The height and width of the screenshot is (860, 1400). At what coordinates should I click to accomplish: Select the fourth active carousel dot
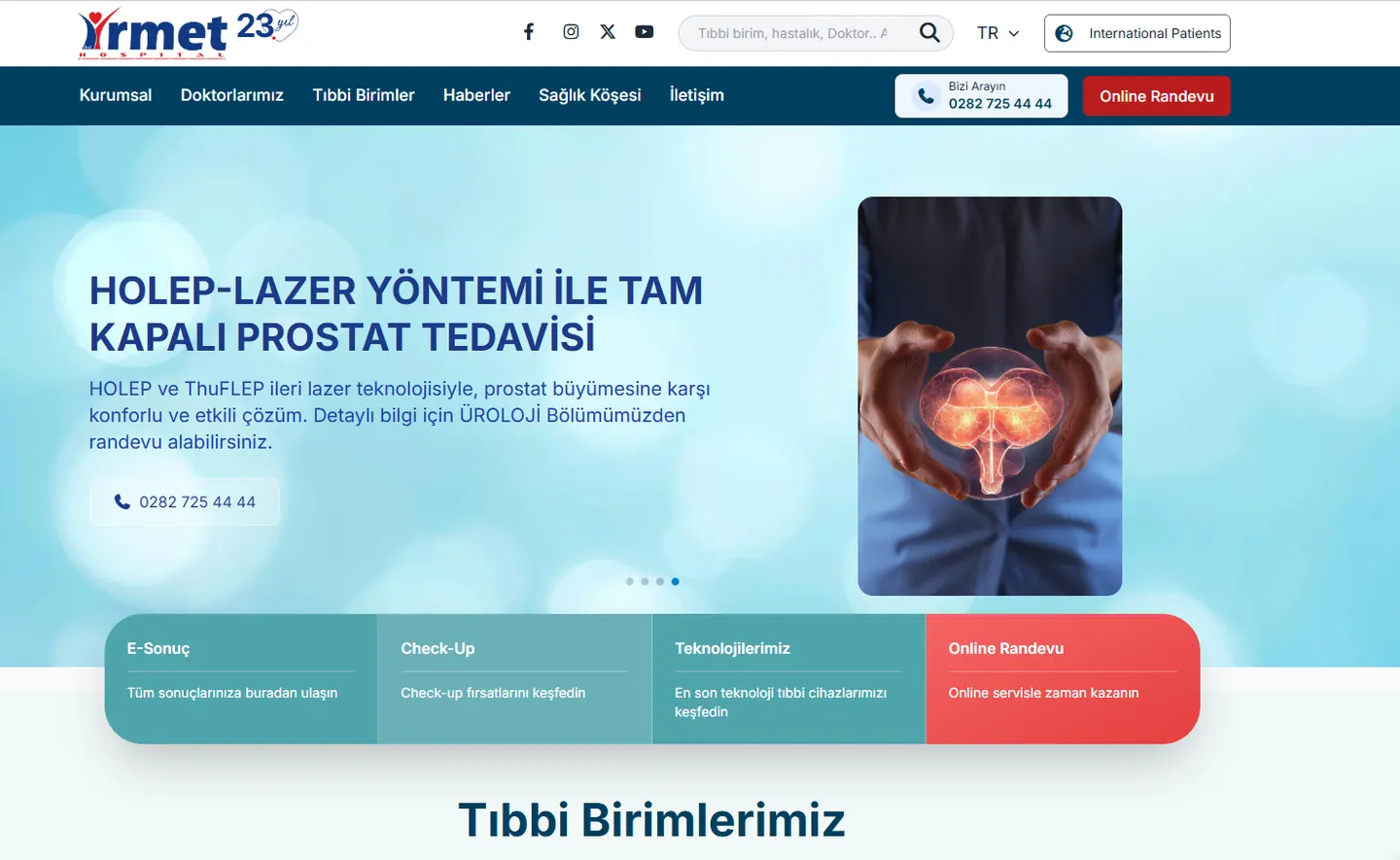pos(676,581)
